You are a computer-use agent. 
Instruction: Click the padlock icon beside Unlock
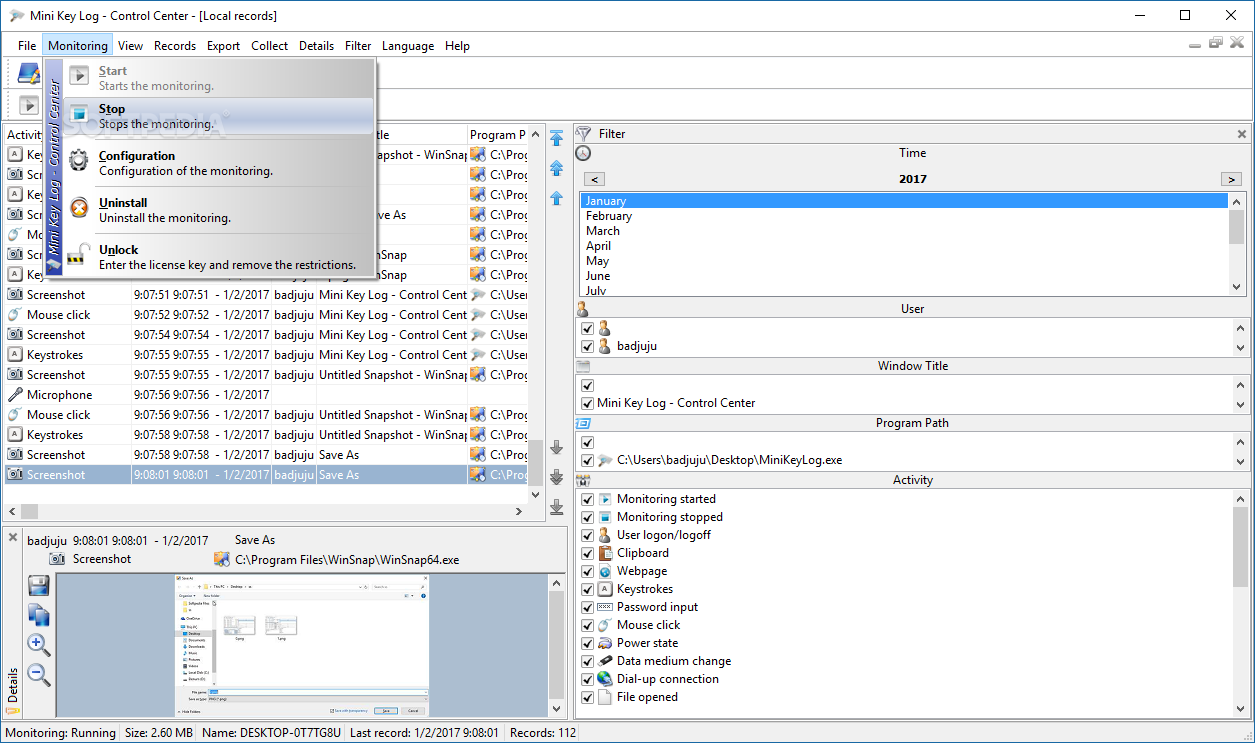[79, 257]
